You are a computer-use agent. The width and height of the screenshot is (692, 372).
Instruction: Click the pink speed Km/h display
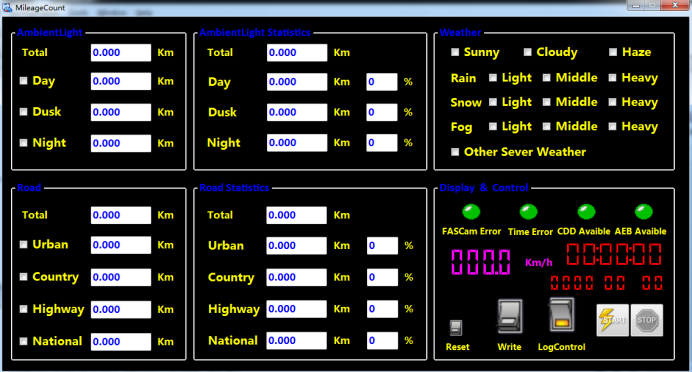481,262
